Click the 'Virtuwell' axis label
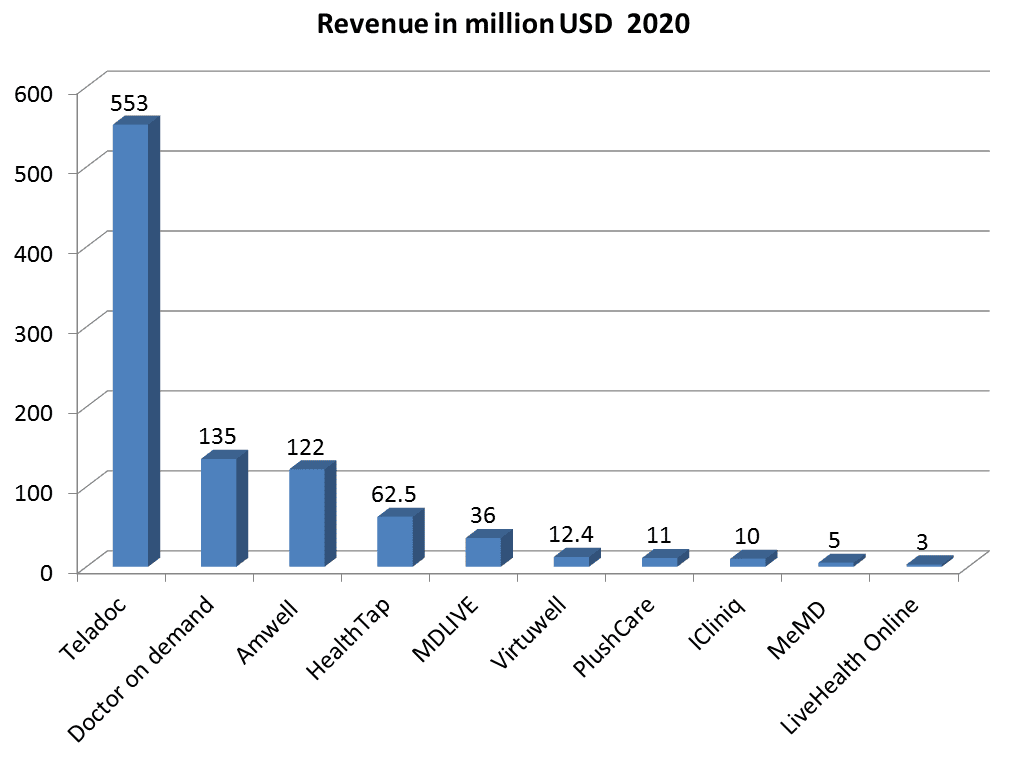 tap(528, 634)
